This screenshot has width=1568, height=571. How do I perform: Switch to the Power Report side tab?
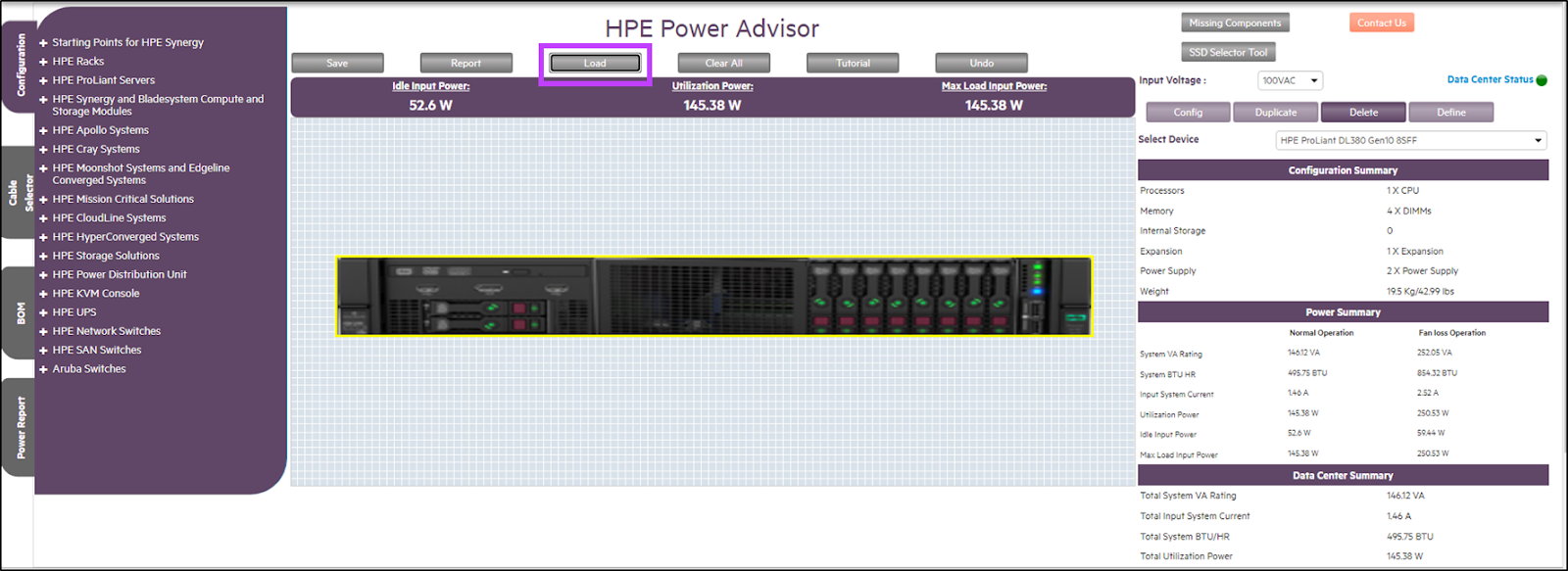(20, 428)
